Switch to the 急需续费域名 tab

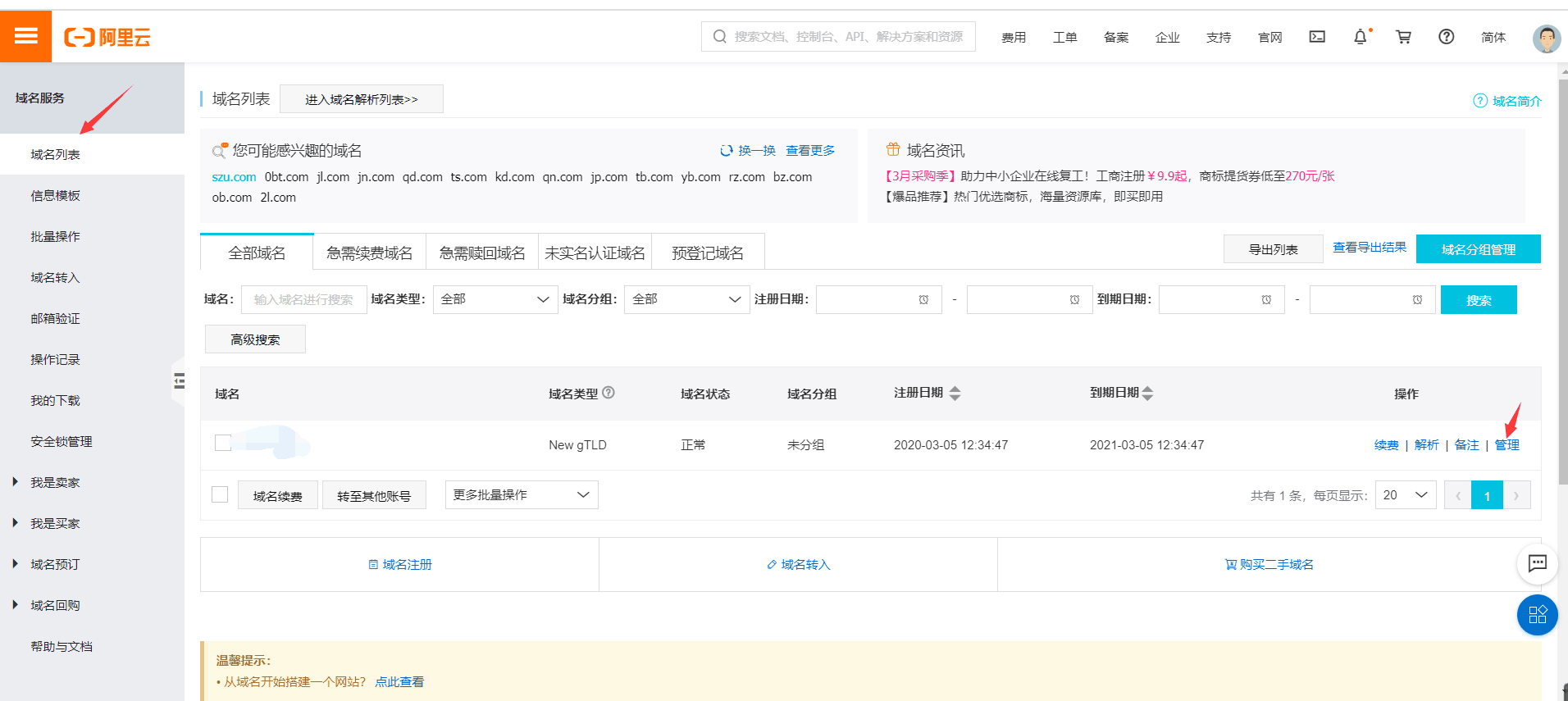370,253
